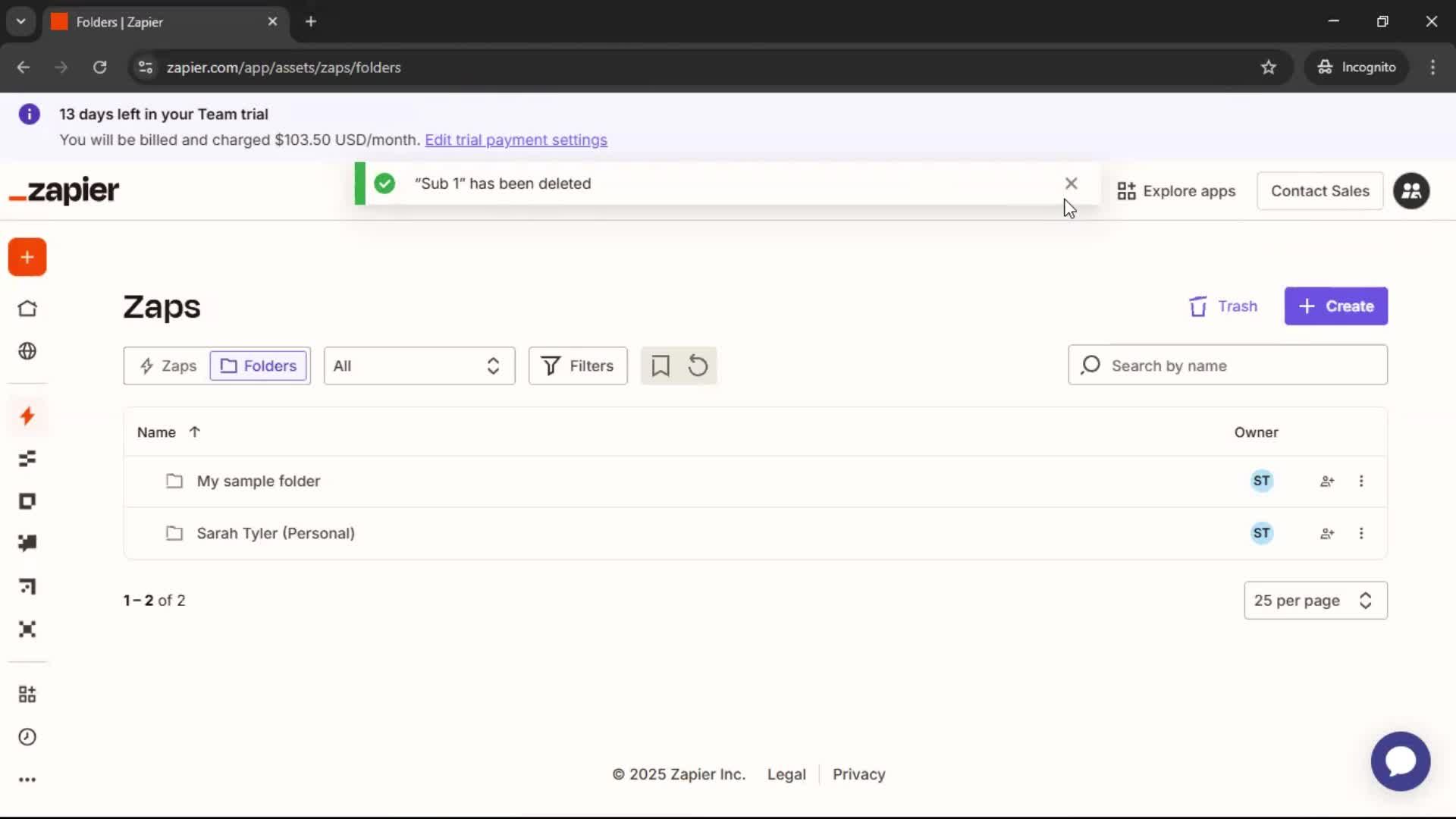The image size is (1456, 819).
Task: Click the ST owner avatar for My sample folder
Action: click(x=1261, y=482)
